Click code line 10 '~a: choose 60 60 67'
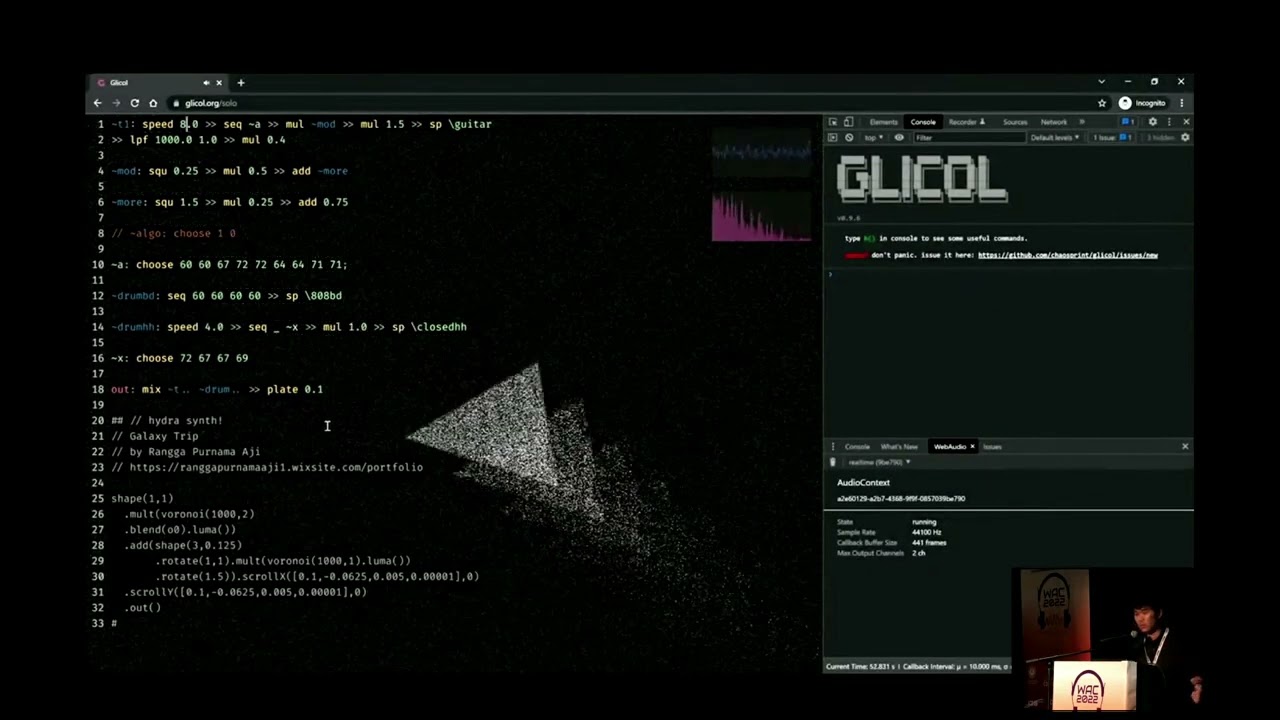The width and height of the screenshot is (1280, 720). tap(229, 264)
